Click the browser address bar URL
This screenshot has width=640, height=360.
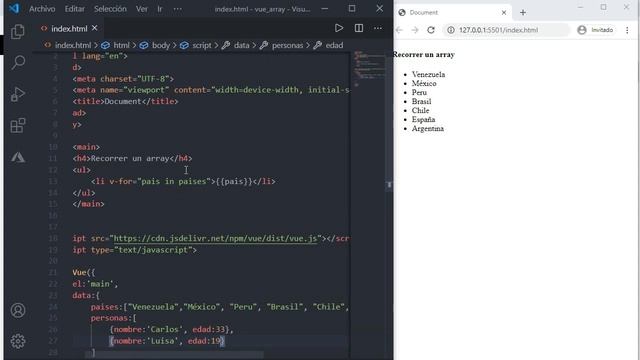click(498, 30)
